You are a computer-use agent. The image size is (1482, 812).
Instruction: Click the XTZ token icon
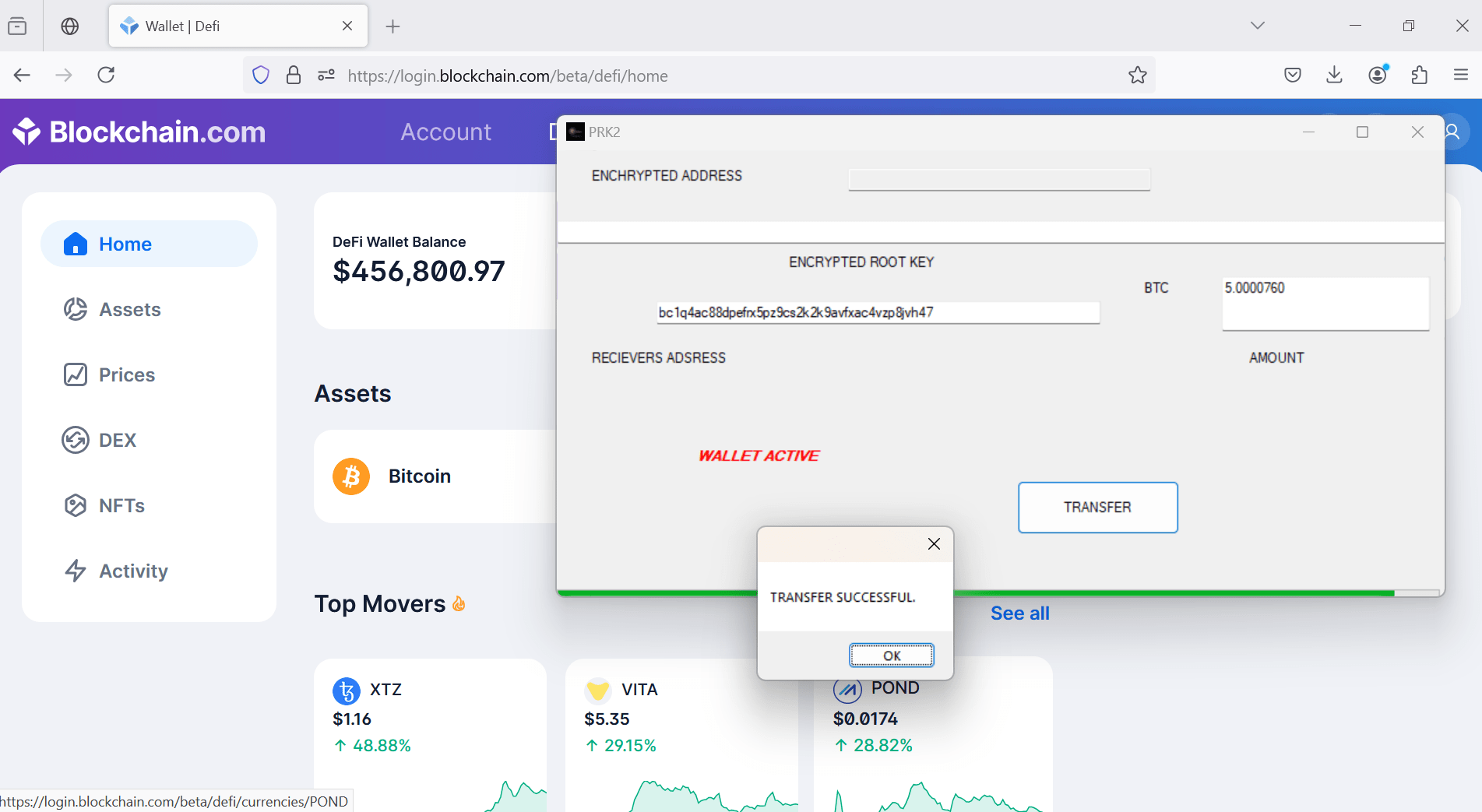coord(347,691)
